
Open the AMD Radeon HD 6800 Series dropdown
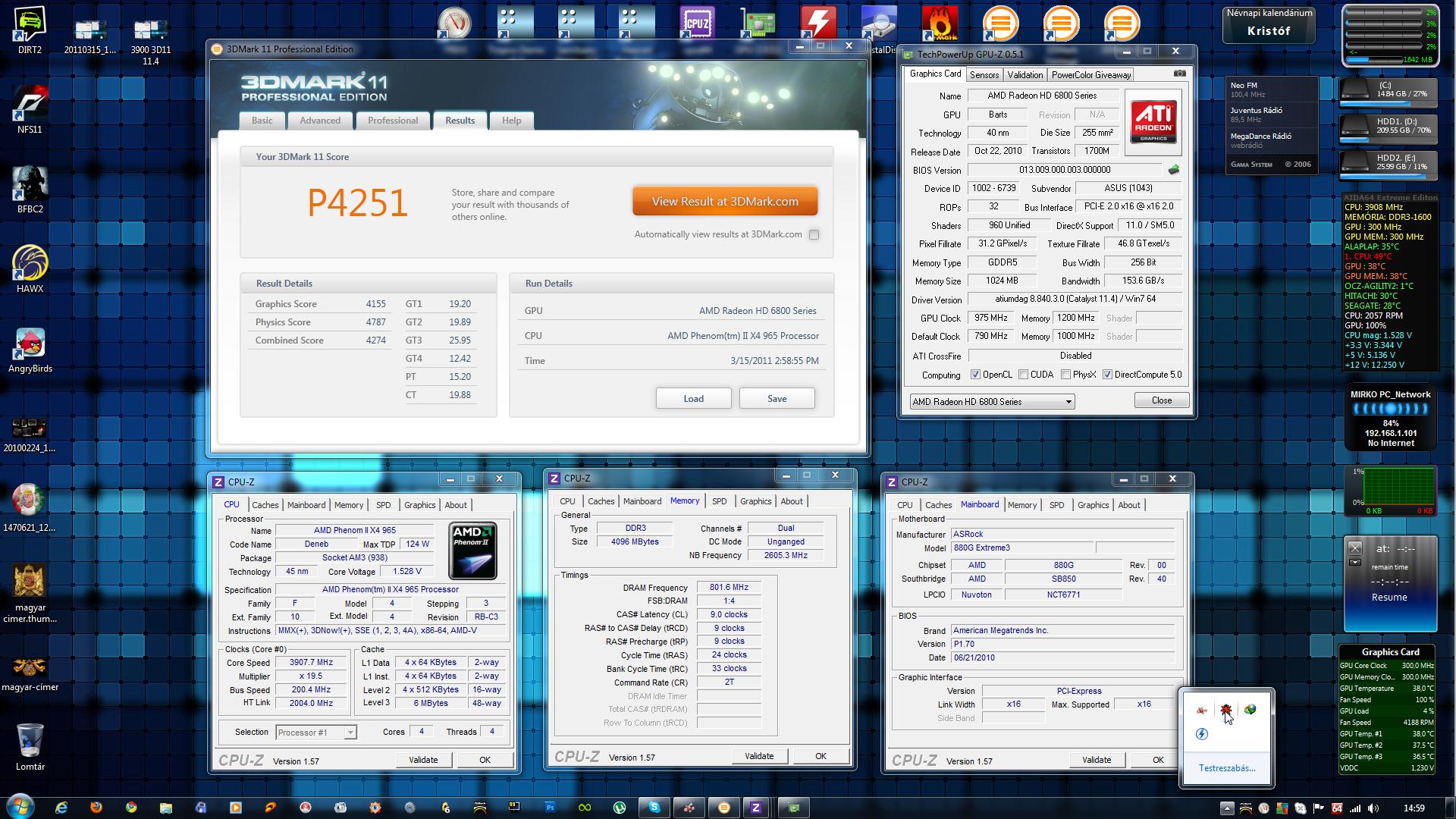pos(992,402)
